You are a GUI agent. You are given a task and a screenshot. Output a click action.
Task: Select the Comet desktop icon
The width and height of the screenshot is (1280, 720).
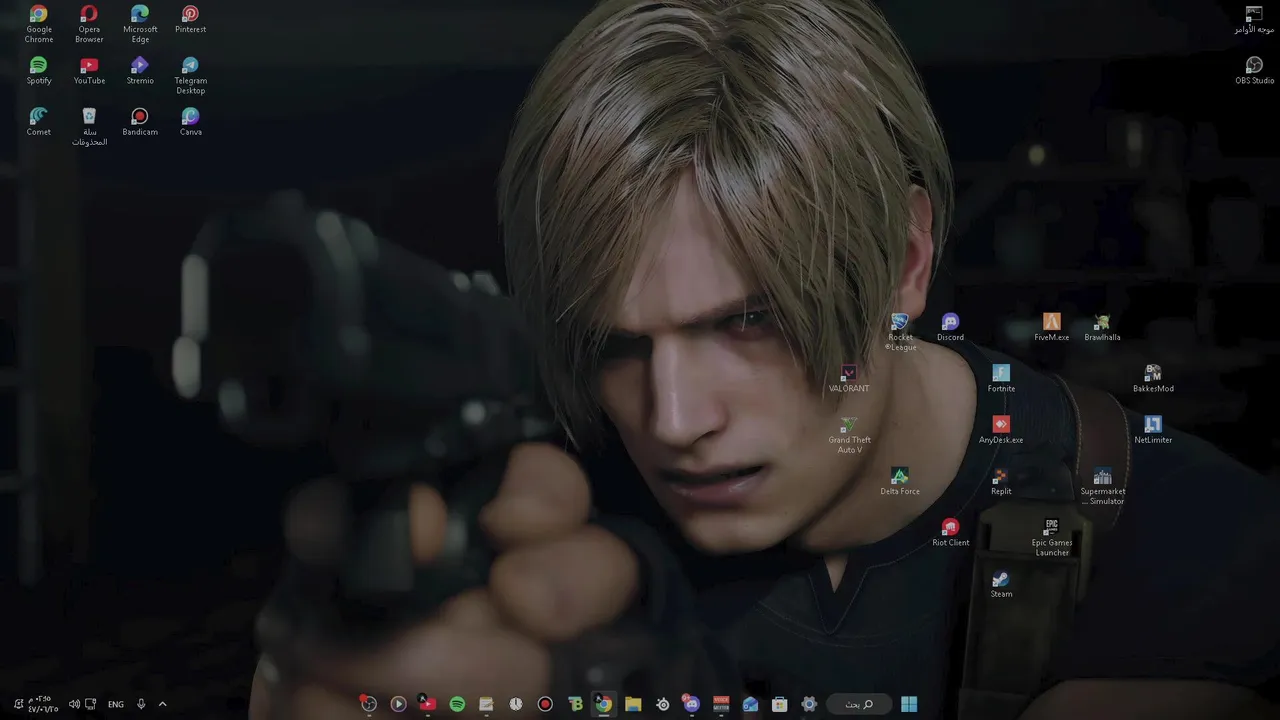click(38, 122)
